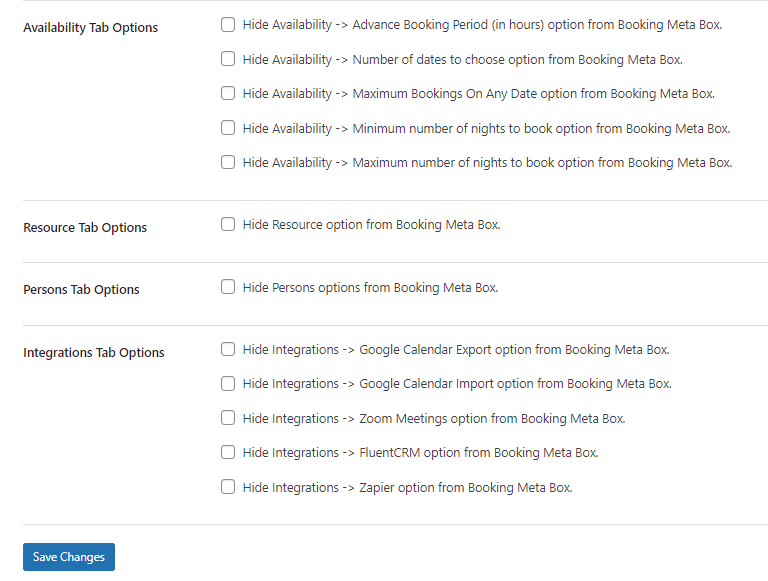
Task: Enable Hide Google Calendar Export checkbox
Action: [x=228, y=349]
